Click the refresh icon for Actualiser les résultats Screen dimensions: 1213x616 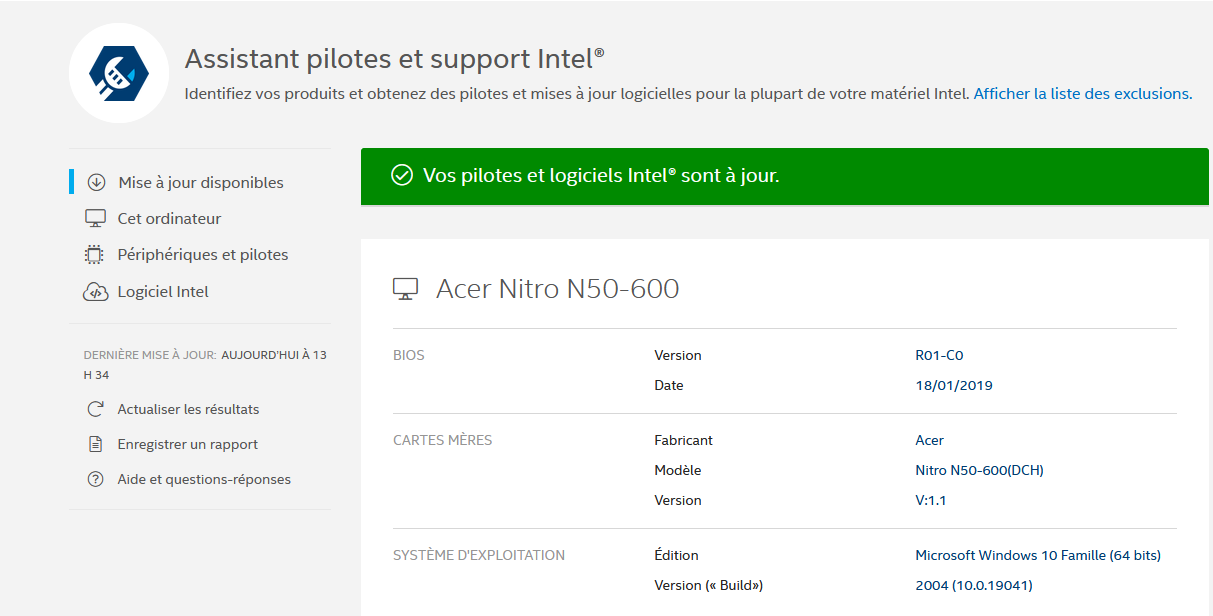pyautogui.click(x=96, y=409)
